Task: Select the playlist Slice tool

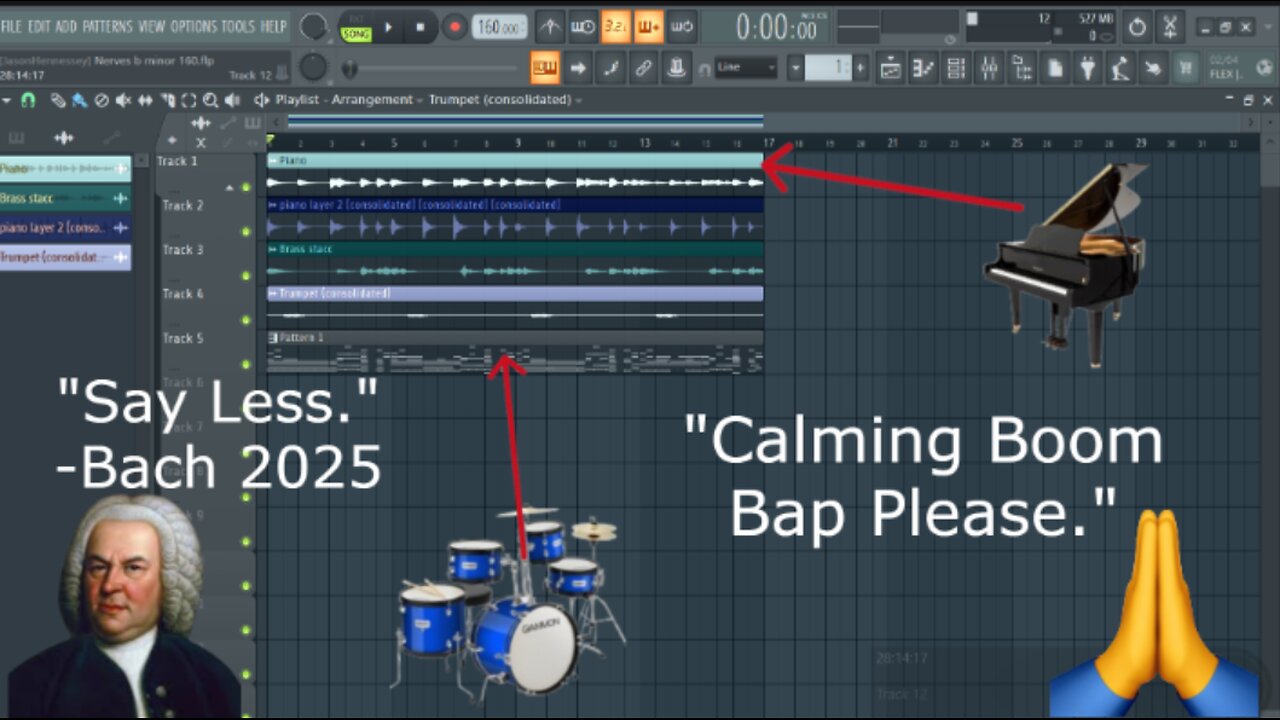Action: (167, 100)
